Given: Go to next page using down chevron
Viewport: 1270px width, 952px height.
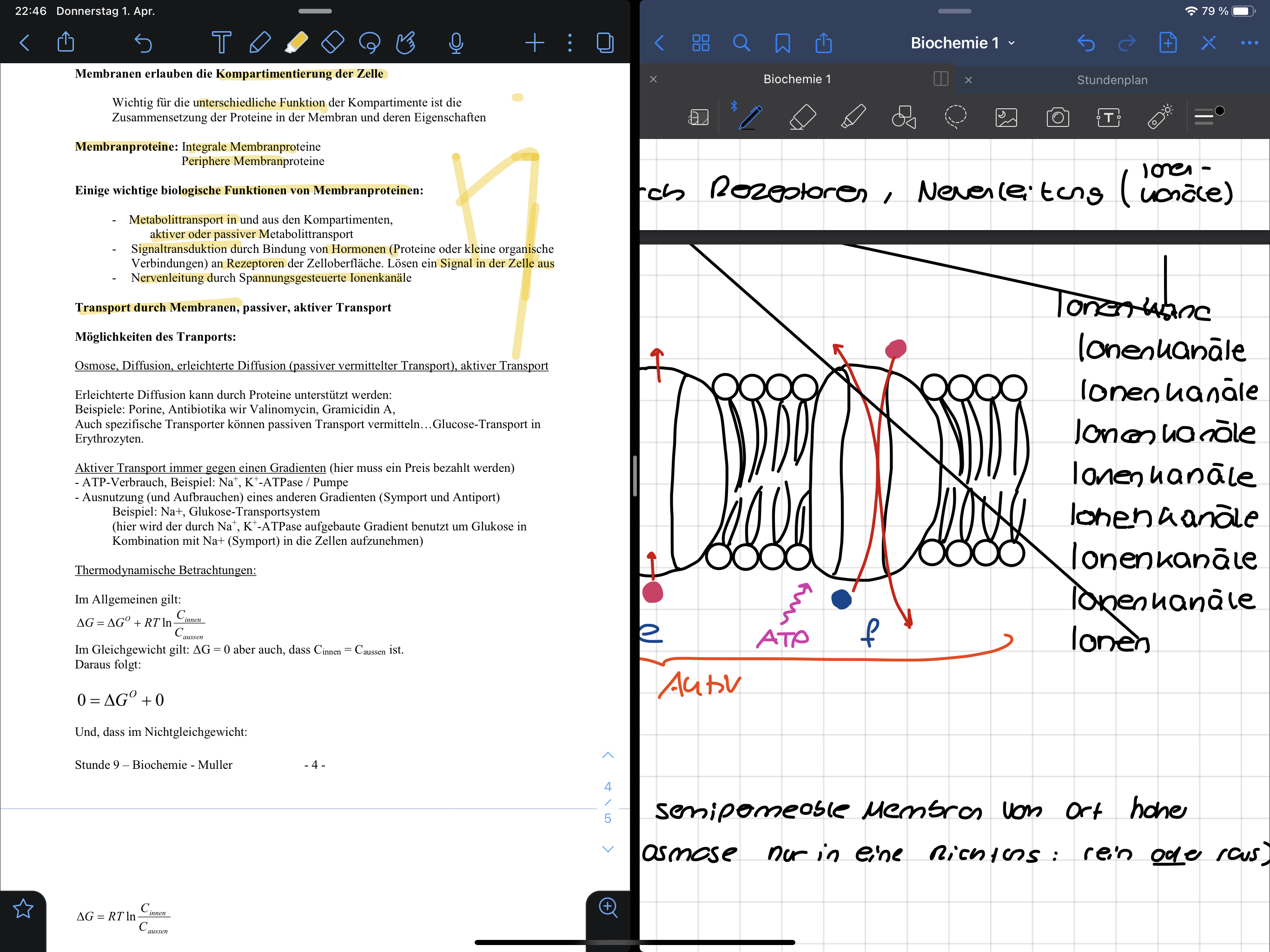Looking at the screenshot, I should click(x=608, y=849).
